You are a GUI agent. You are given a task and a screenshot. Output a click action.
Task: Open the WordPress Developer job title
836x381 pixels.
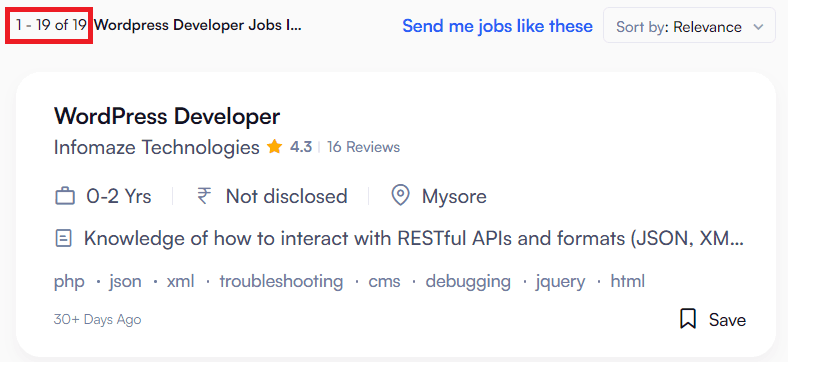pos(167,116)
